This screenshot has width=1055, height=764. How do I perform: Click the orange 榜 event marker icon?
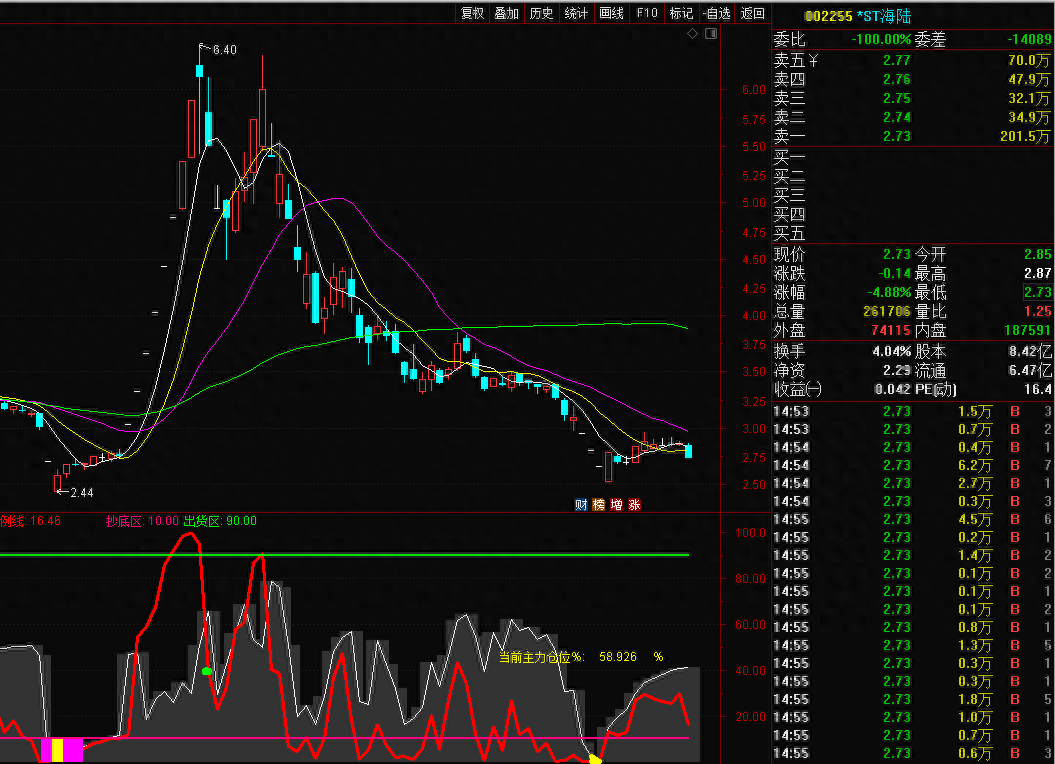599,505
